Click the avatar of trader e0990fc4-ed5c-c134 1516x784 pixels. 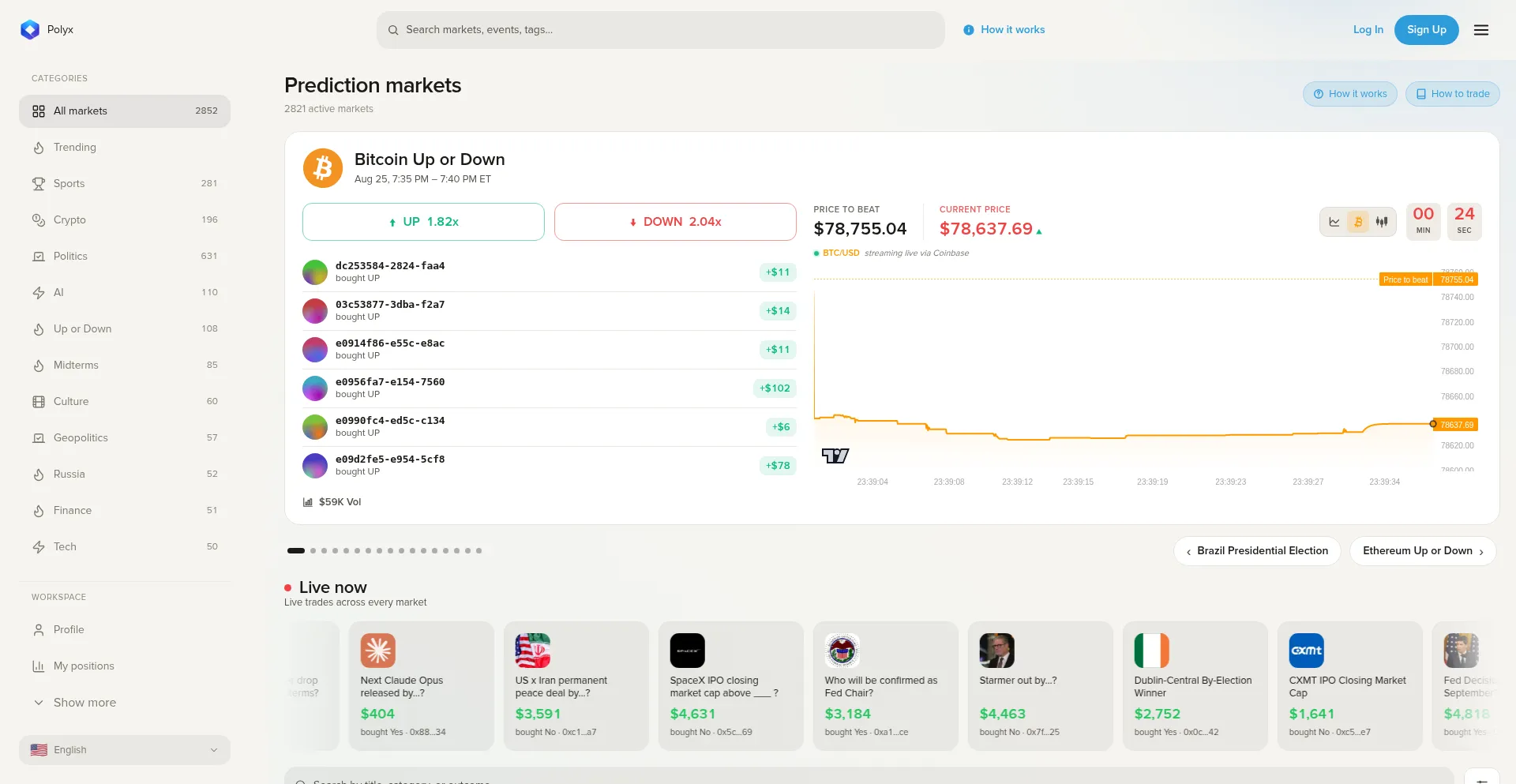(315, 427)
